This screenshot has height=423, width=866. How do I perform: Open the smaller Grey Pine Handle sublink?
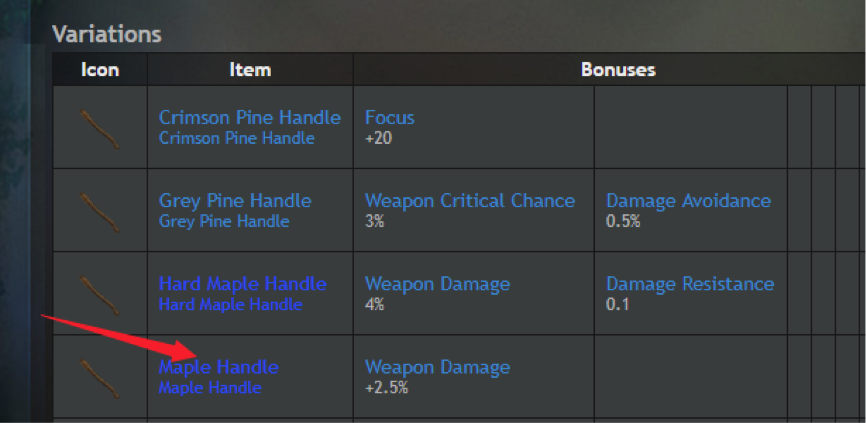point(224,221)
